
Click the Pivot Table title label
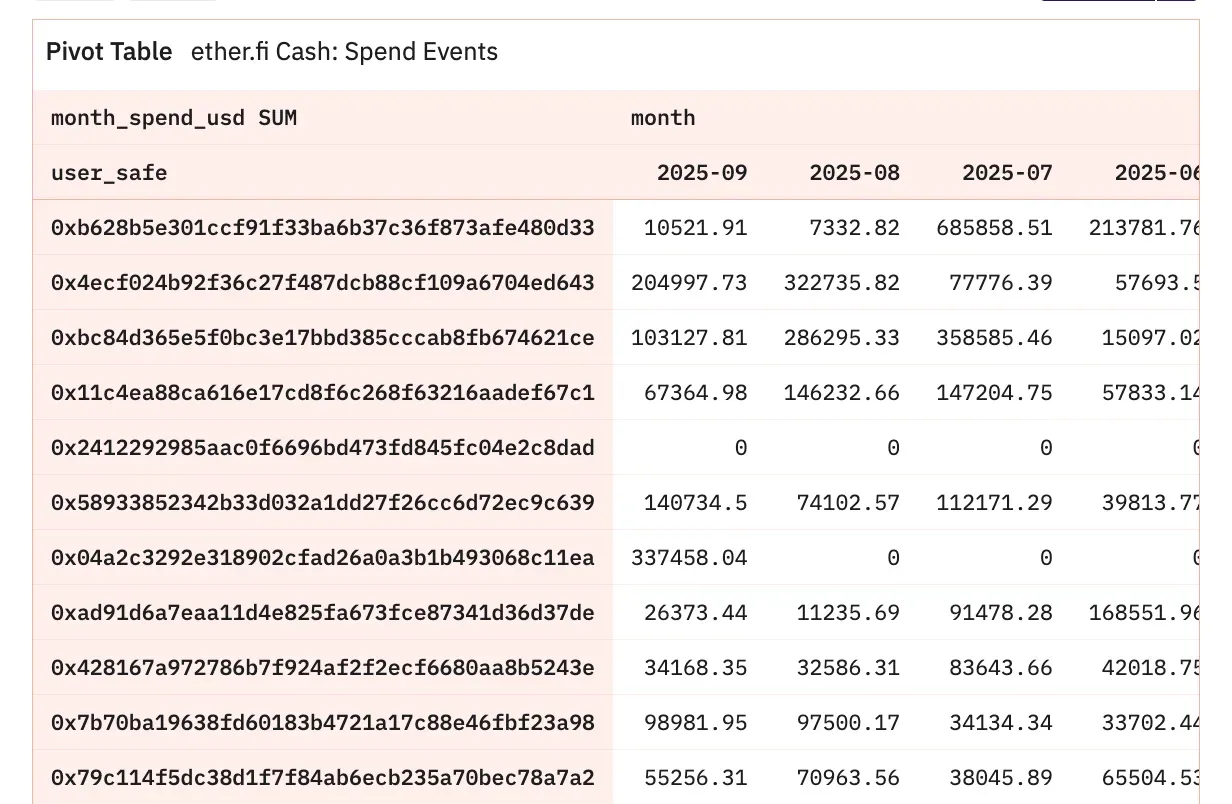109,52
